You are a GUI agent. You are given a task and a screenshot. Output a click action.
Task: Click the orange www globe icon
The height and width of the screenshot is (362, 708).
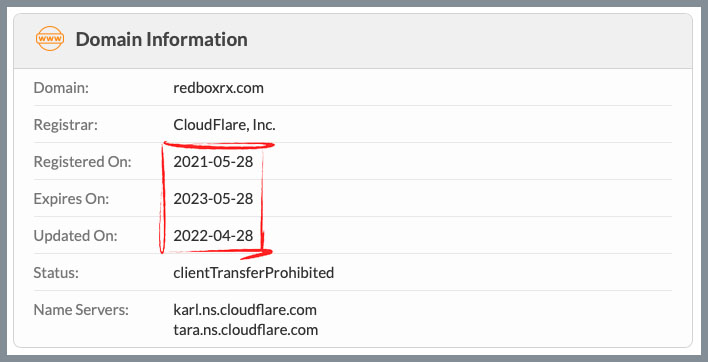coord(50,39)
